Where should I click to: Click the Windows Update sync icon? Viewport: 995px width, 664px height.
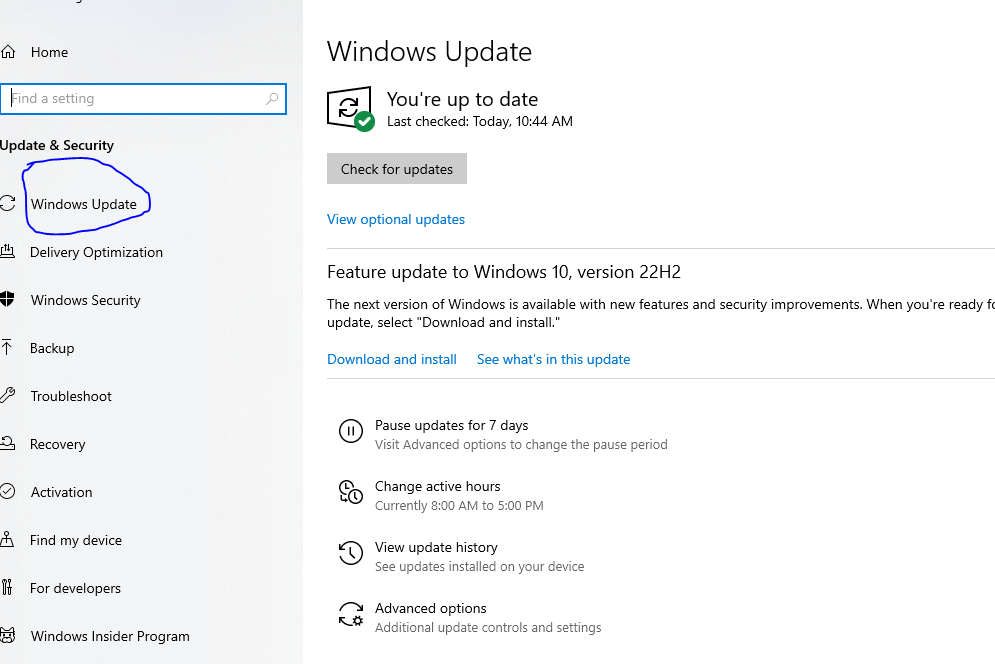point(8,204)
